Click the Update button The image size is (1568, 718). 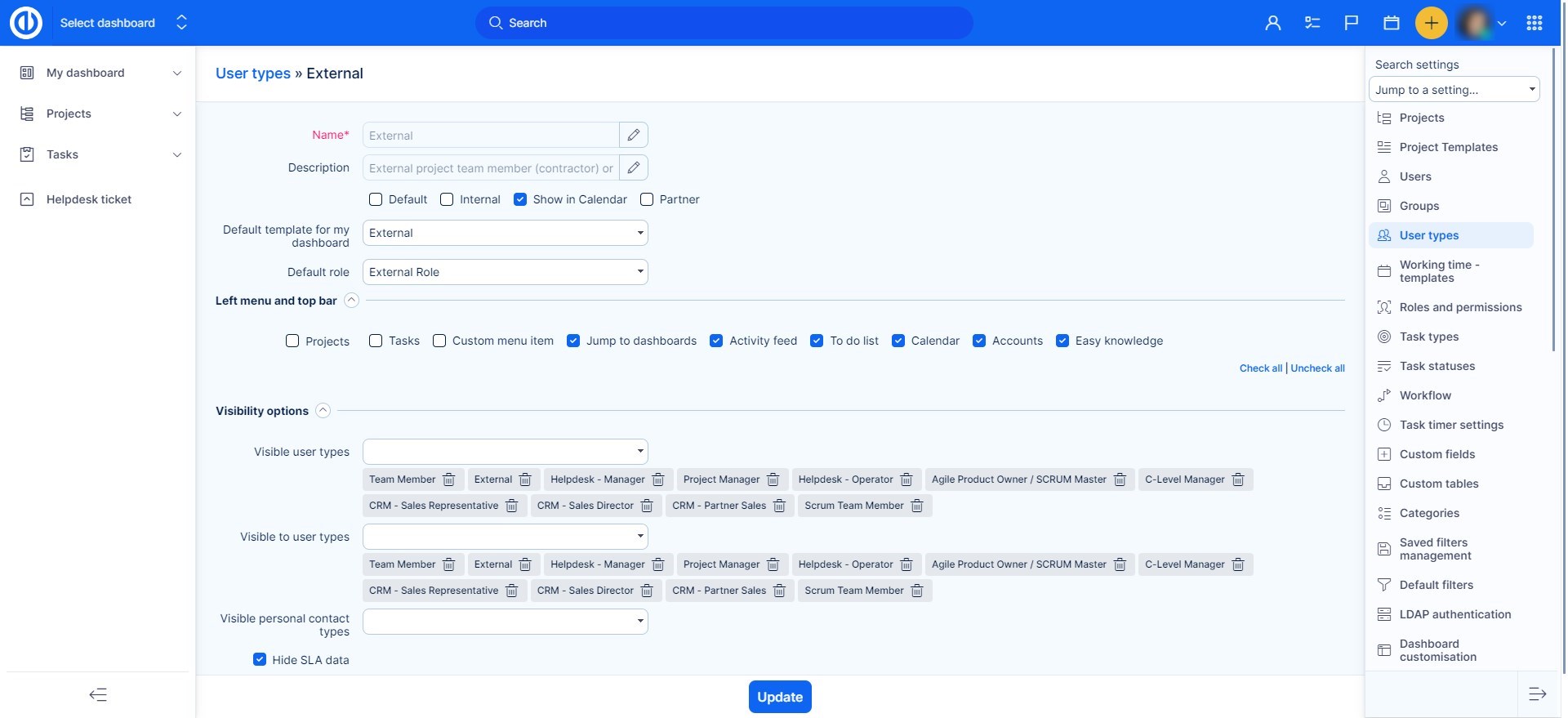780,697
